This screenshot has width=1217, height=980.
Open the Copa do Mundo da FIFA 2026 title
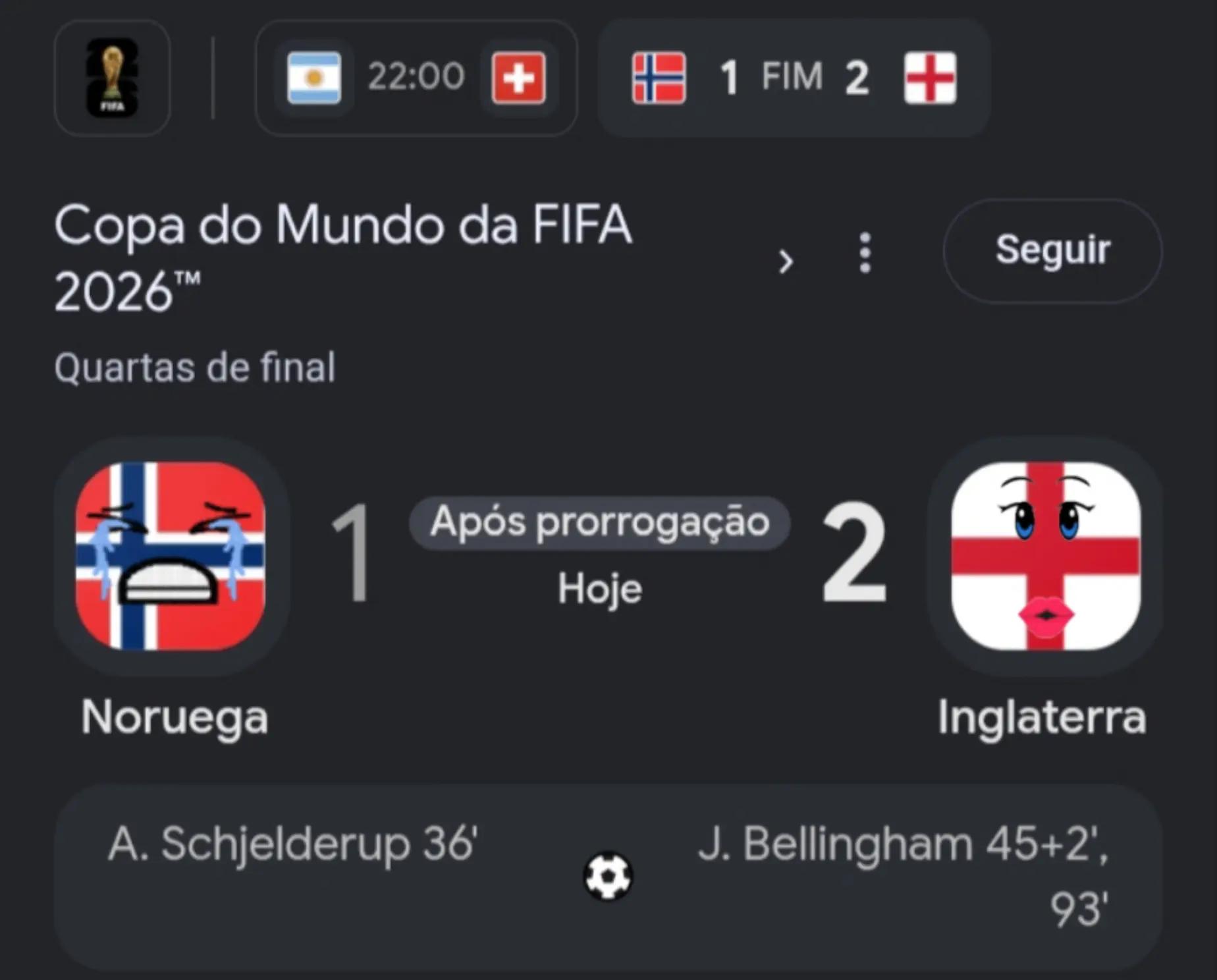(x=343, y=258)
